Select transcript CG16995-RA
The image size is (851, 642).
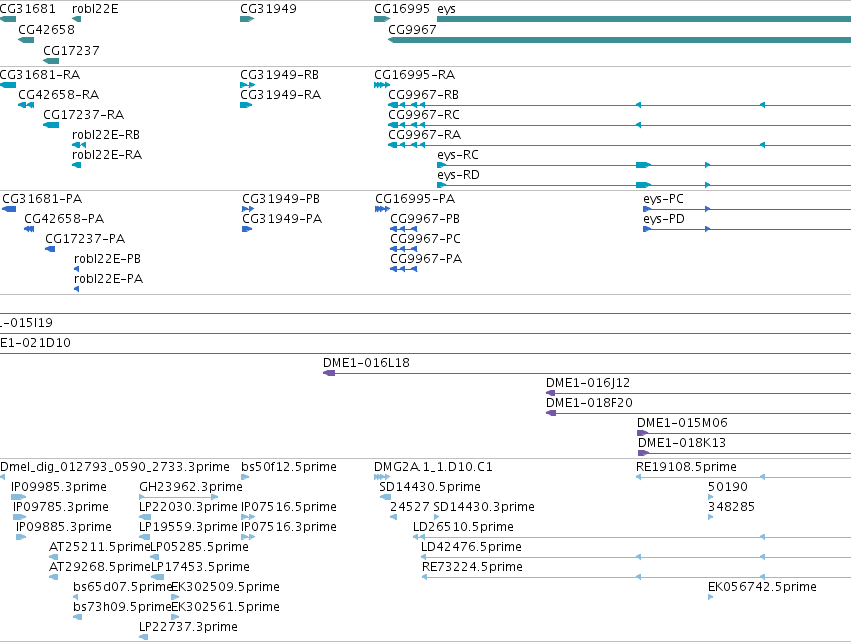(x=415, y=74)
